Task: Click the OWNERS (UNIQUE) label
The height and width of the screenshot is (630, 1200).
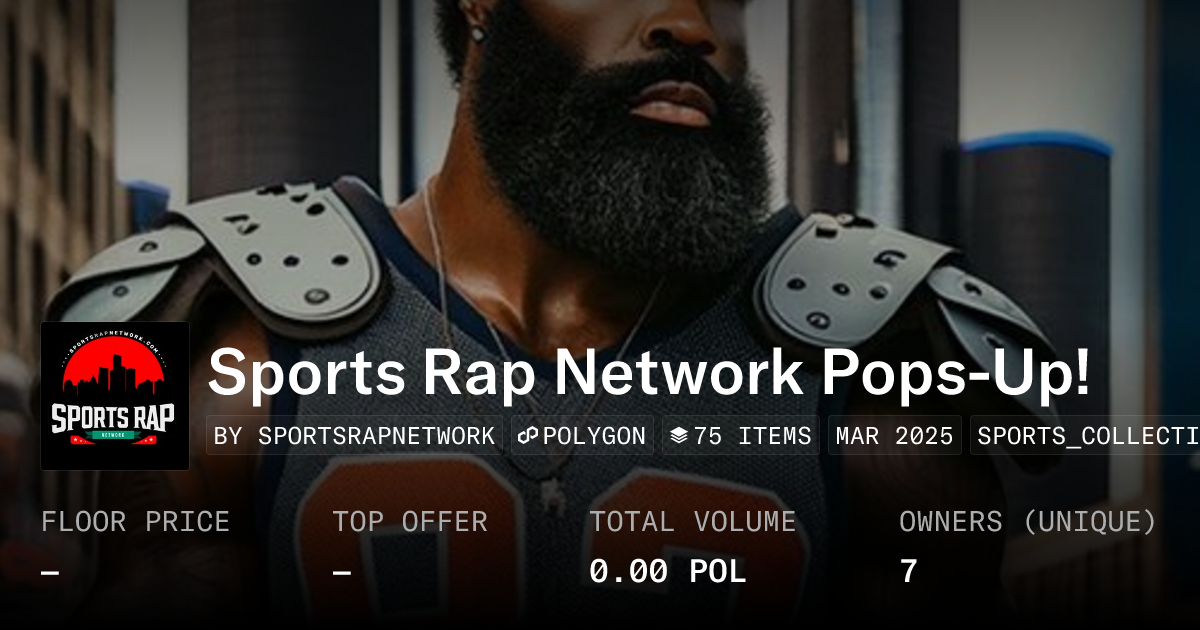Action: pos(1028,522)
